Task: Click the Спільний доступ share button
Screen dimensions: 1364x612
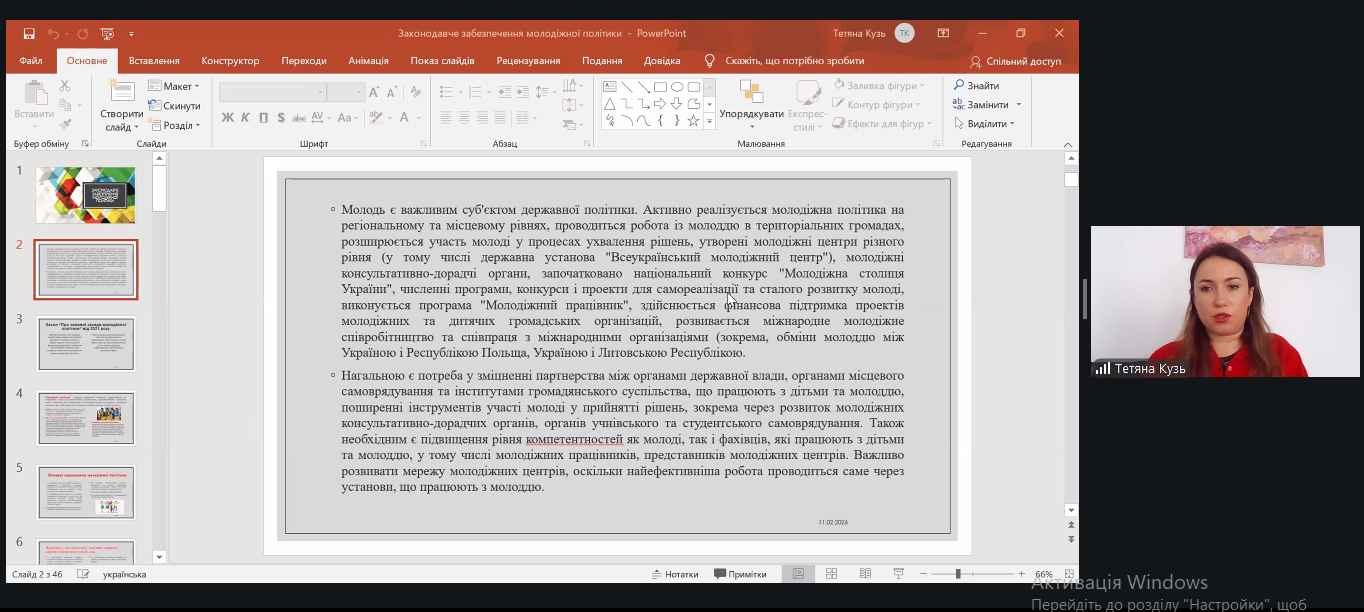Action: (1015, 61)
